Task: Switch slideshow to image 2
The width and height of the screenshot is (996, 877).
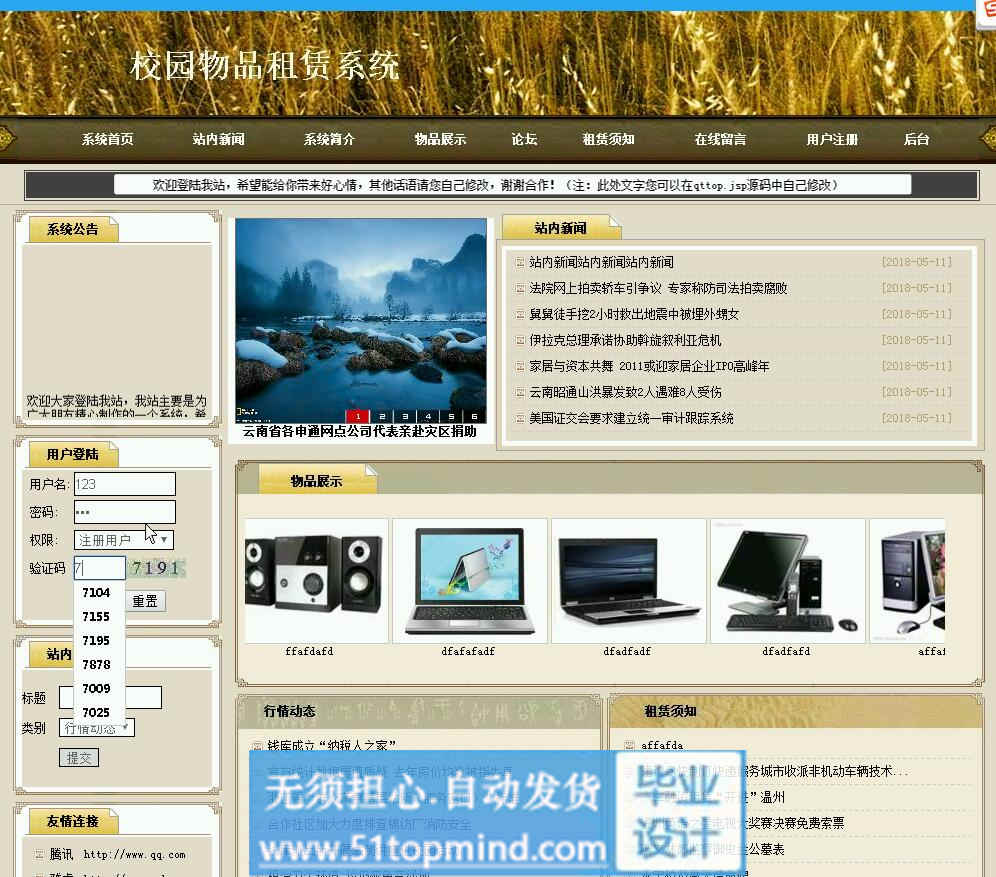Action: (x=382, y=417)
